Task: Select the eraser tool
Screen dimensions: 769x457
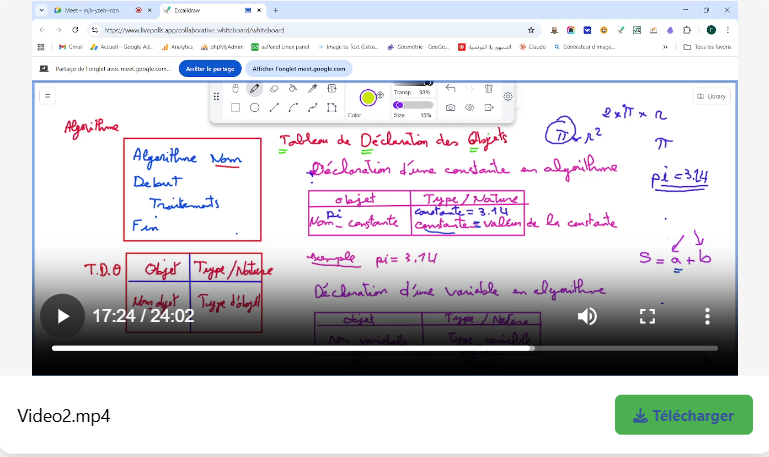Action: tap(274, 89)
